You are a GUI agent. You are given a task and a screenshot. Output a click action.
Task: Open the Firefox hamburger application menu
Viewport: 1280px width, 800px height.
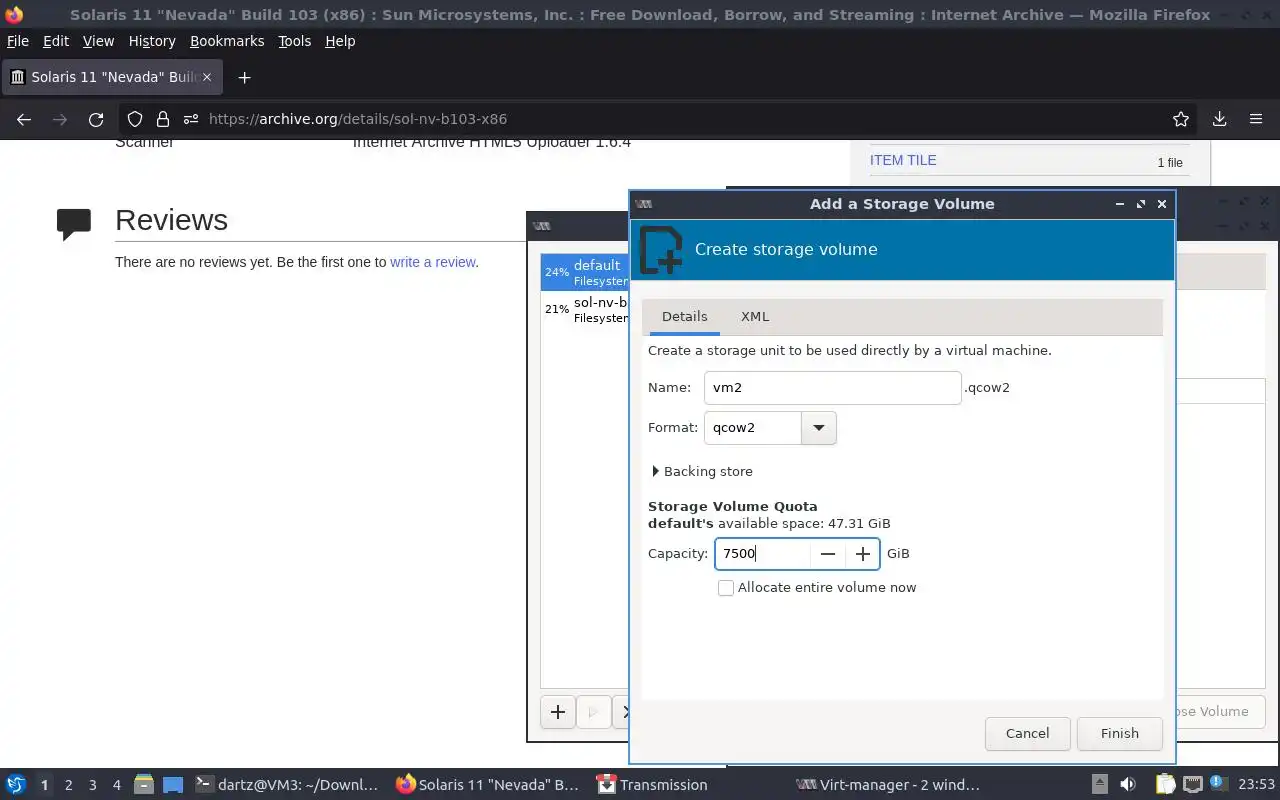(x=1256, y=119)
